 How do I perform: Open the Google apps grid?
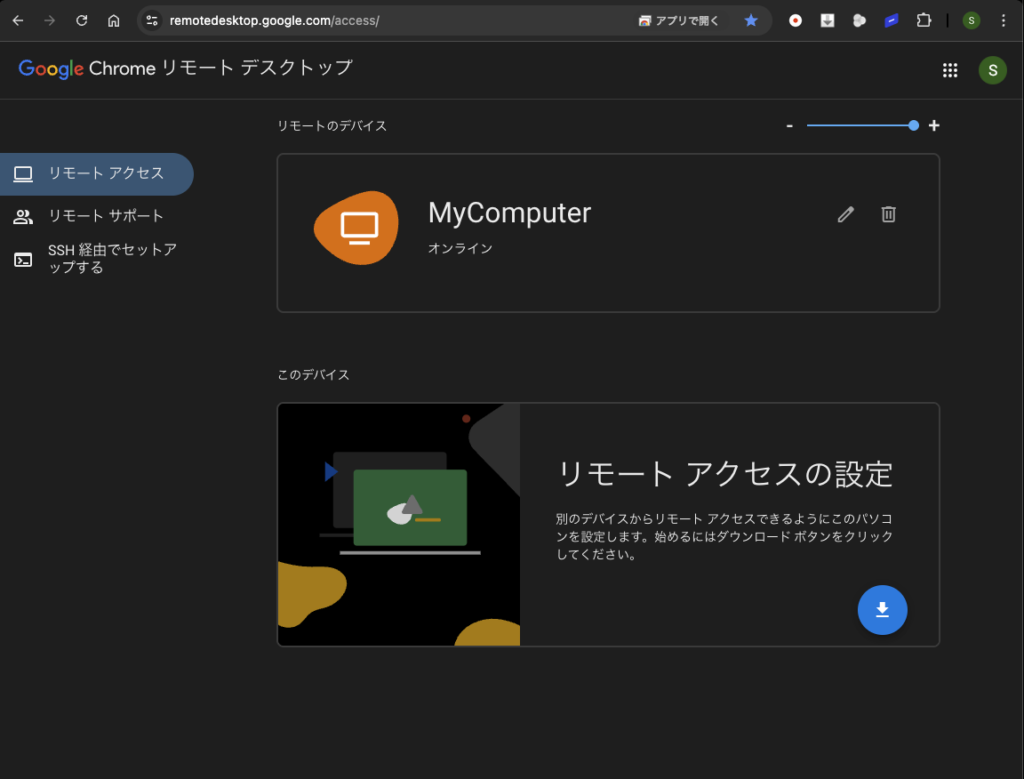pyautogui.click(x=950, y=70)
